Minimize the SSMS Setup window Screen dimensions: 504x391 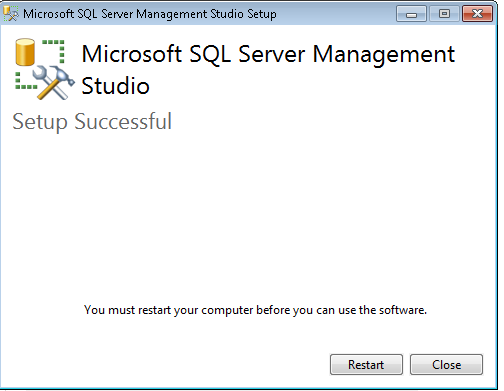[411, 14]
